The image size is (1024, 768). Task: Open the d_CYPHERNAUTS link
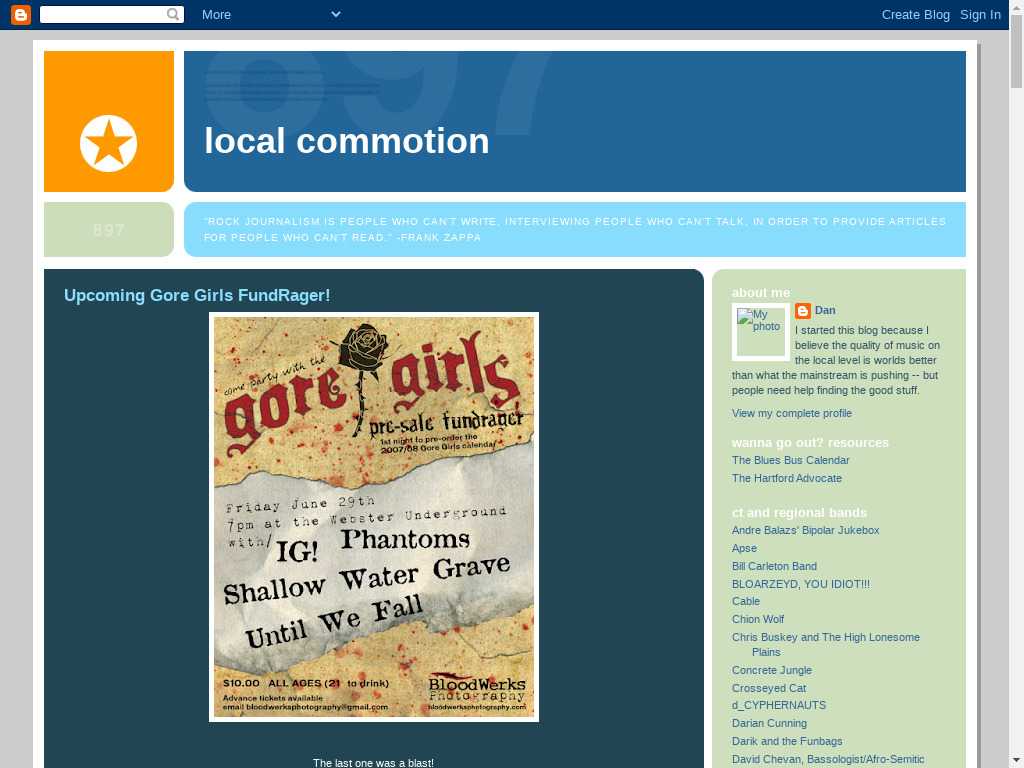point(778,705)
